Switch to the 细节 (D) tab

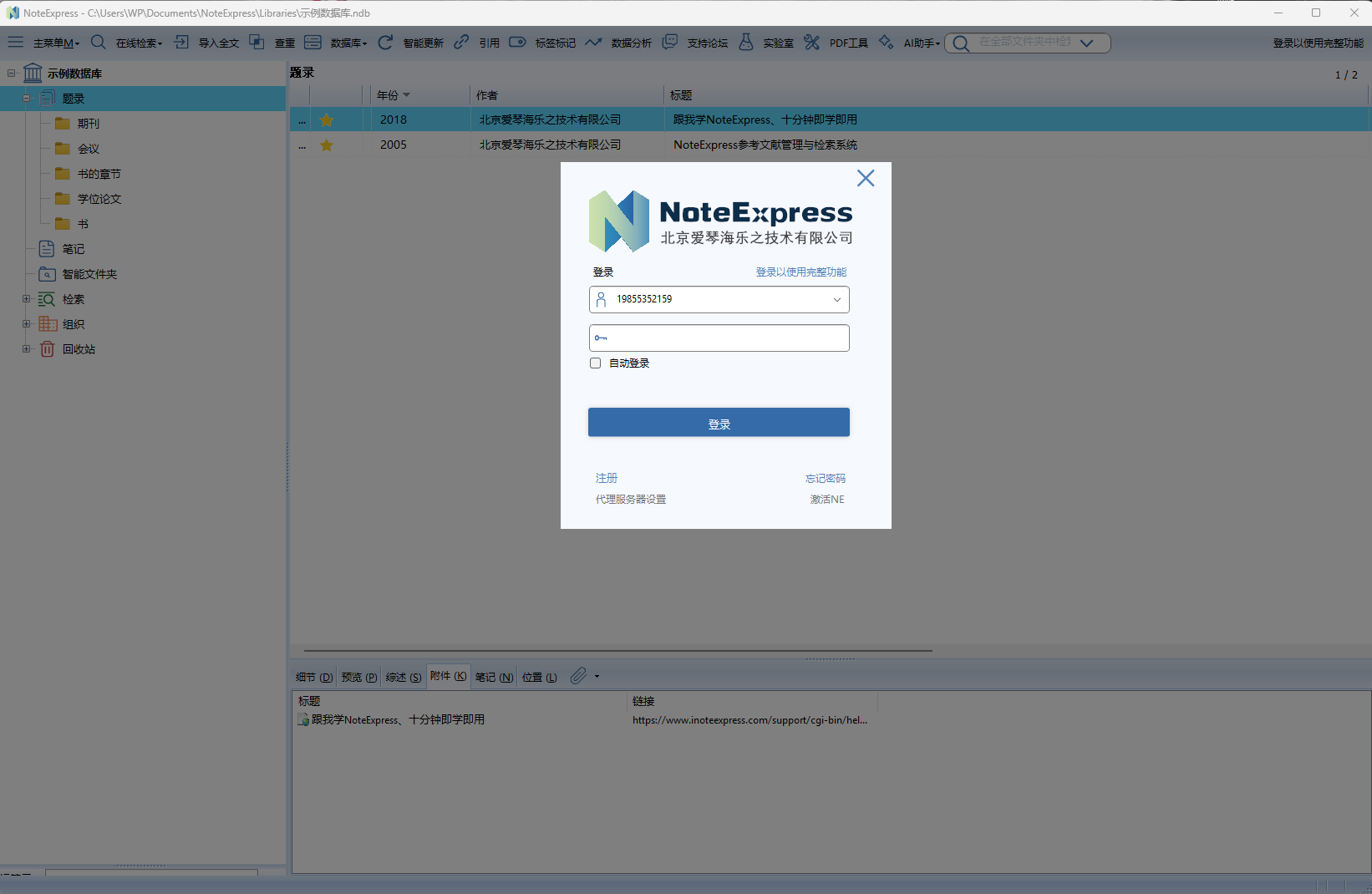click(314, 677)
